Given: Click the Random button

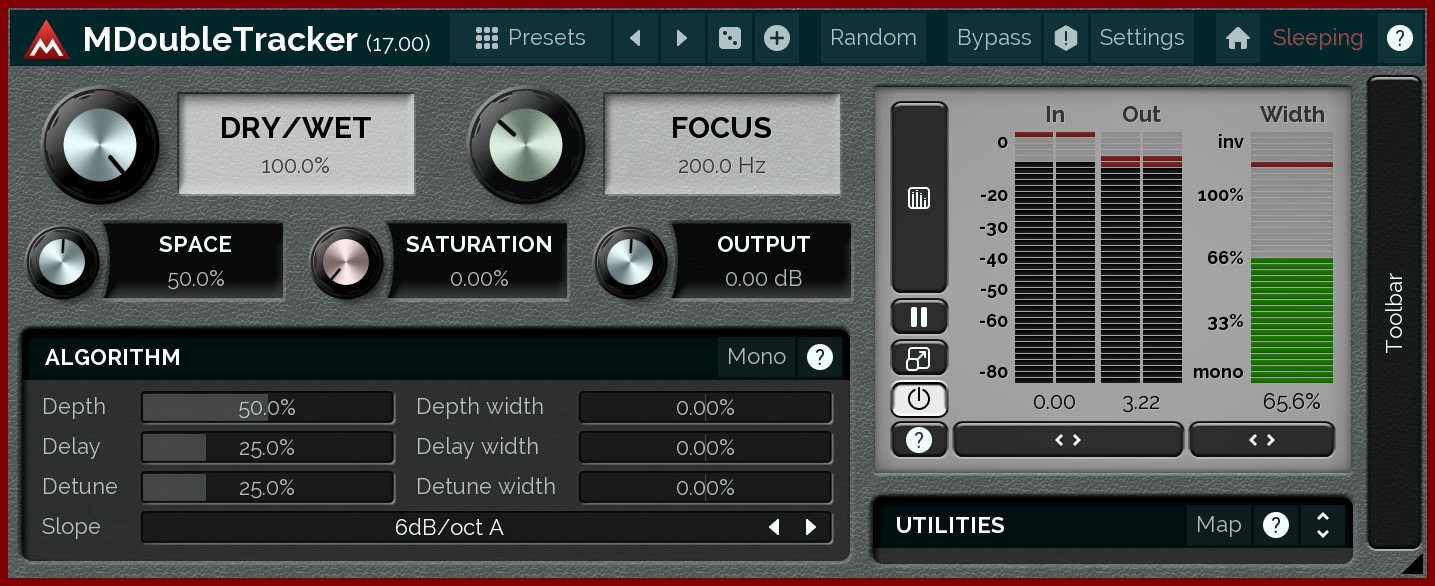Looking at the screenshot, I should click(873, 38).
